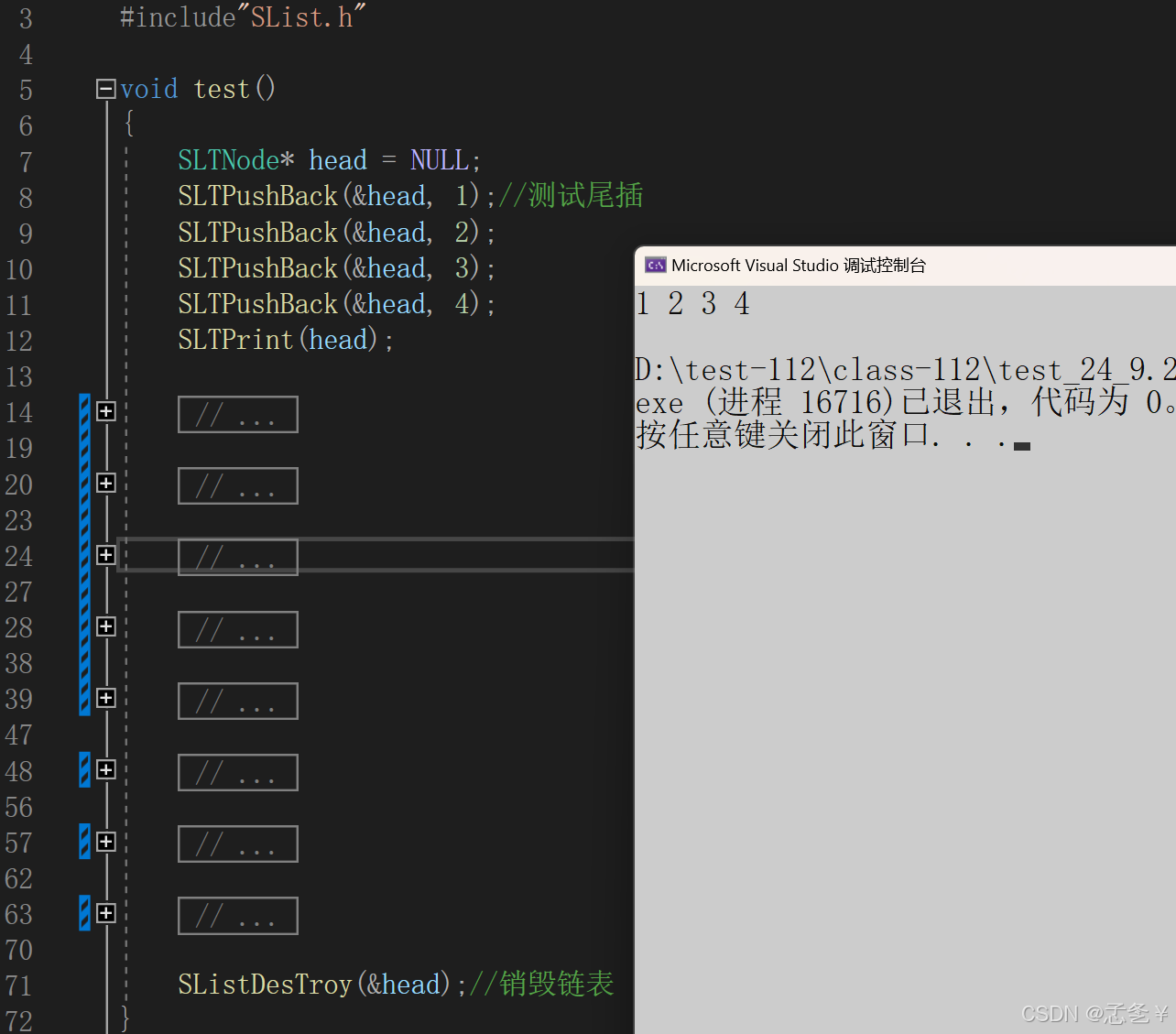Click the Microsoft Visual Studio console title
The width and height of the screenshot is (1176, 1034).
[x=799, y=266]
